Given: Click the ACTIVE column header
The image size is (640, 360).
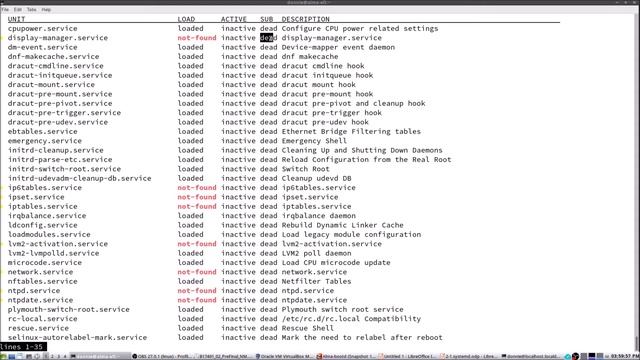Looking at the screenshot, I should (234, 19).
